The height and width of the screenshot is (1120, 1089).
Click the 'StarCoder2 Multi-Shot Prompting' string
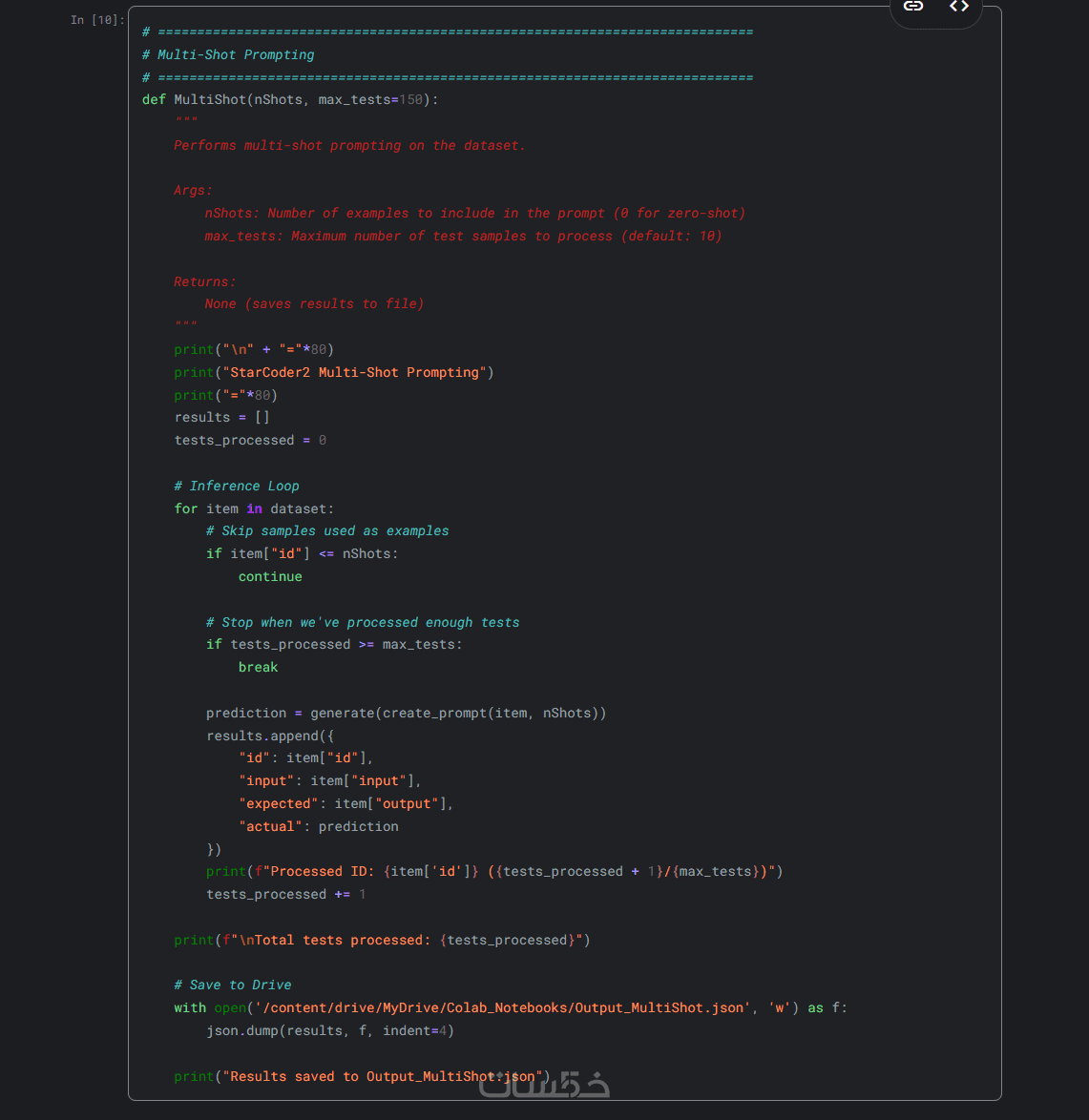click(x=355, y=372)
